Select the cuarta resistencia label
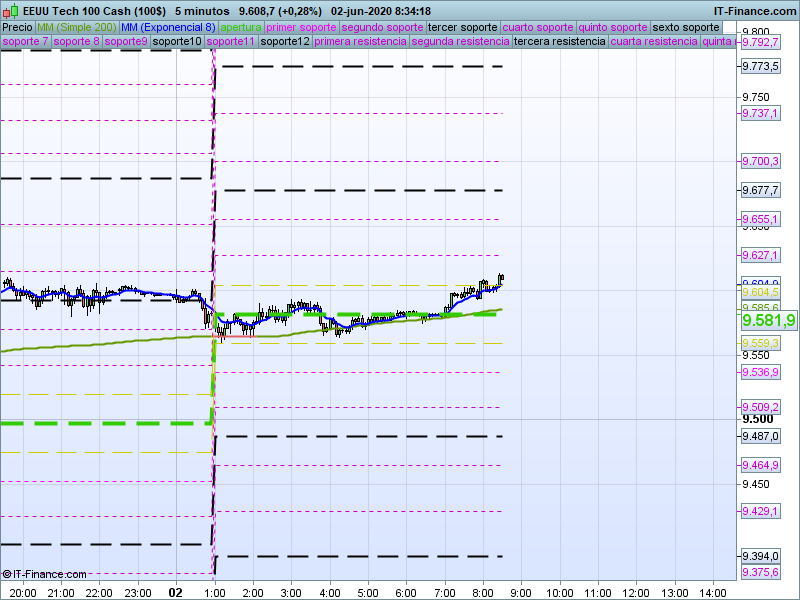800x600 pixels. tap(654, 42)
